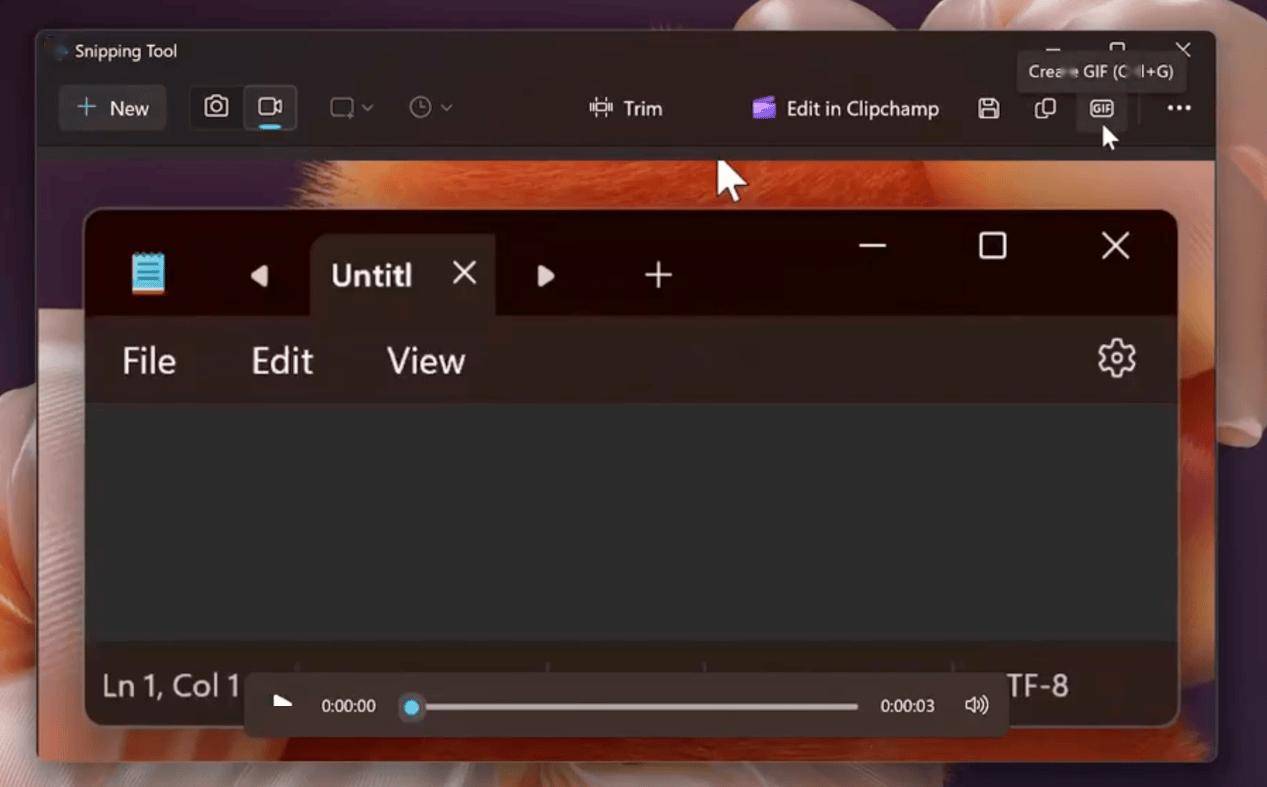Click the Snipping Tool window title text

126,51
